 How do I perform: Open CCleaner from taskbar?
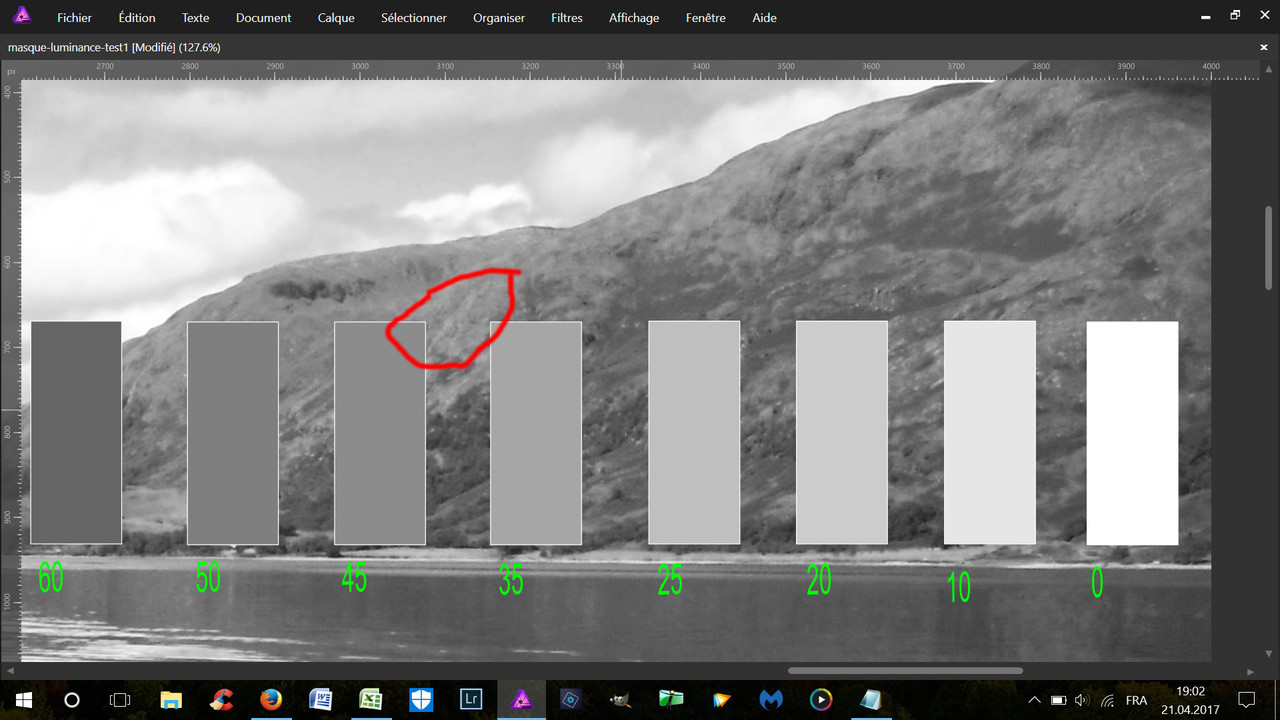221,700
